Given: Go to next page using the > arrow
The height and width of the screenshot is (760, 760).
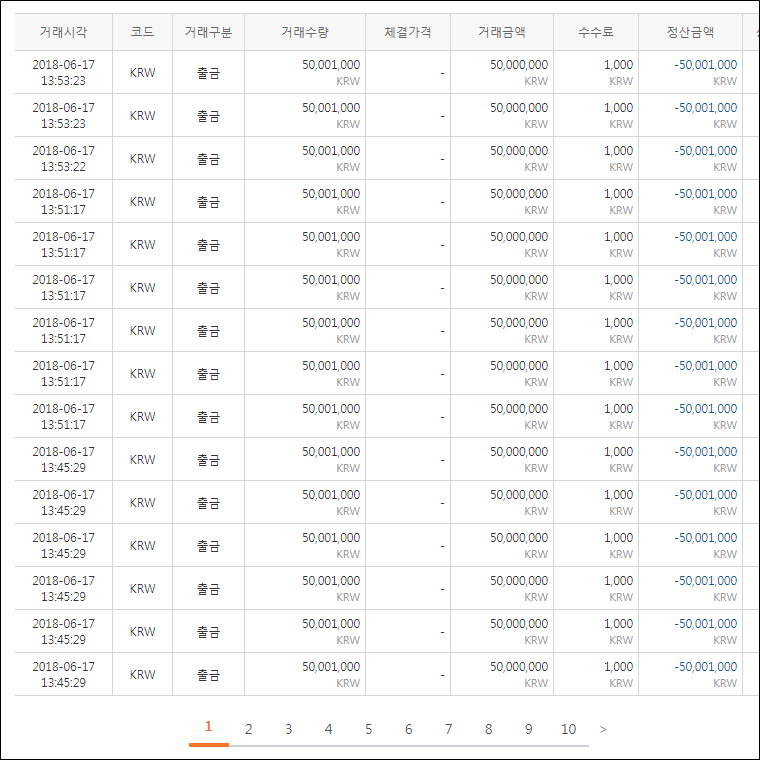Looking at the screenshot, I should click(x=603, y=729).
